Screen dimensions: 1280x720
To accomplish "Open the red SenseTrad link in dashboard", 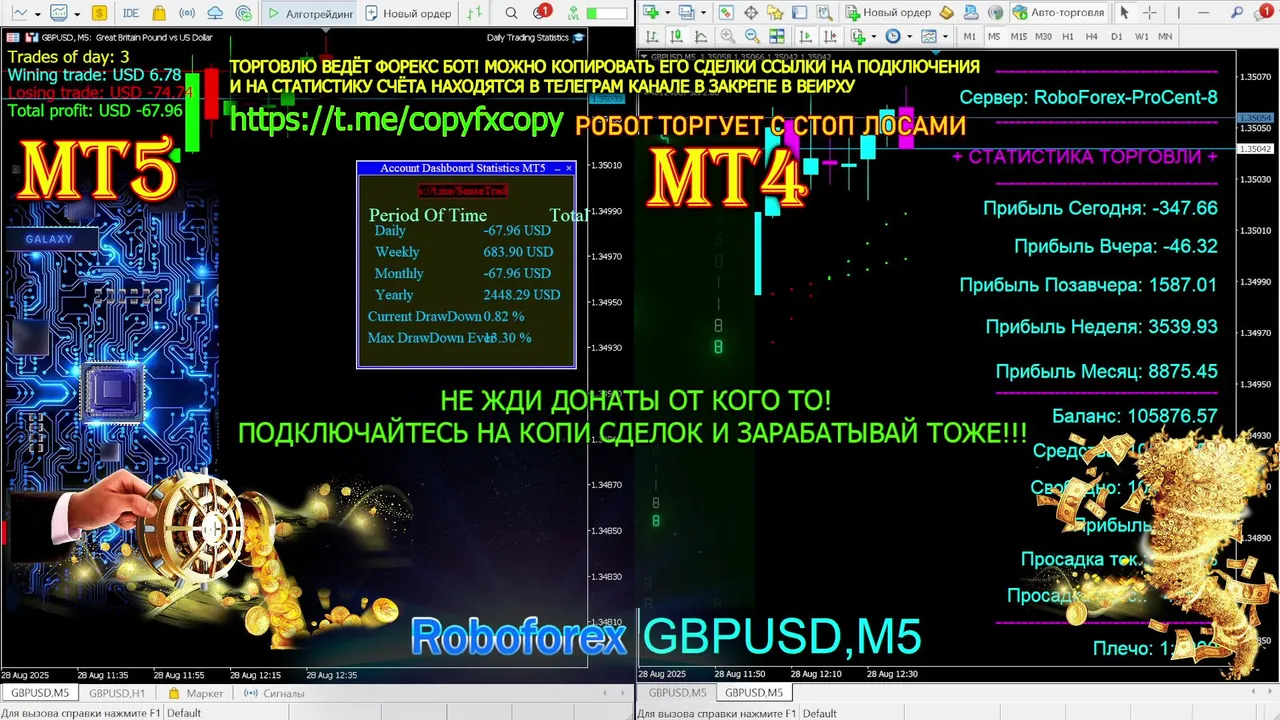I will click(463, 191).
